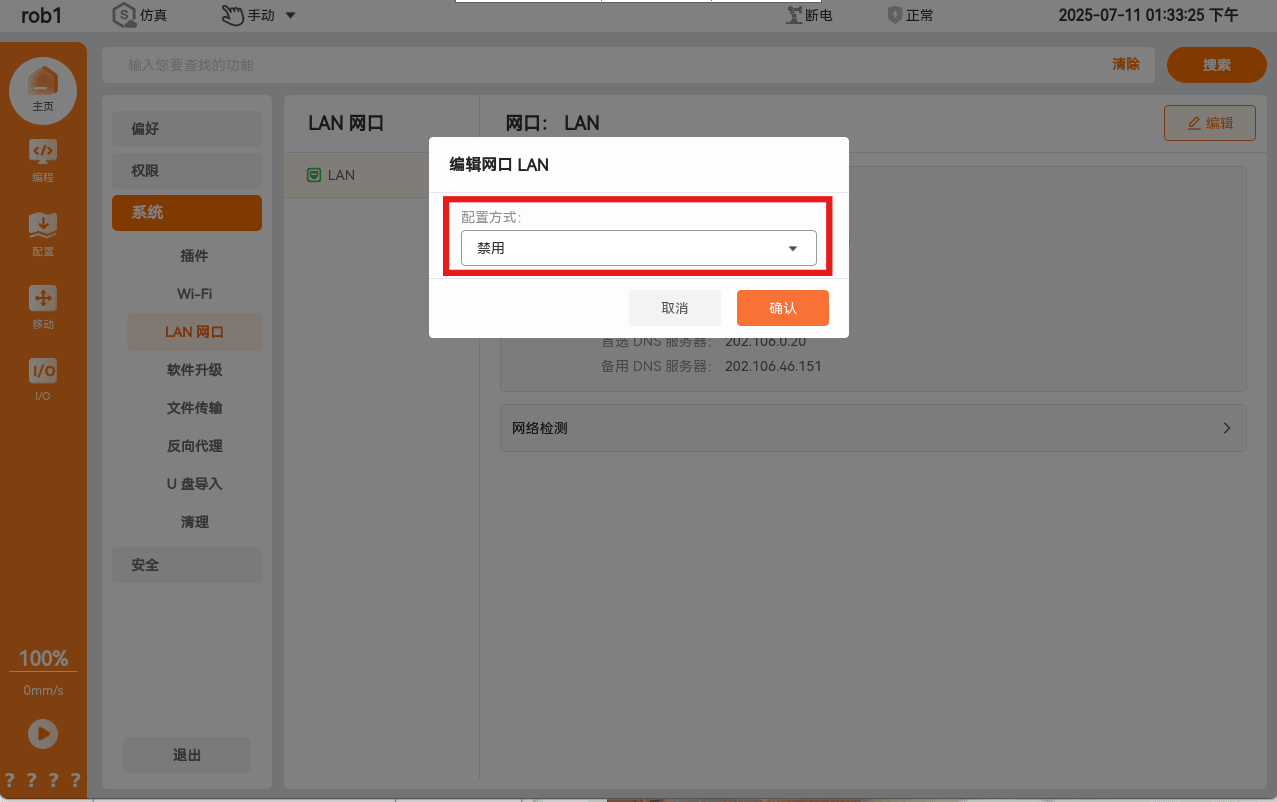Click 清除 to clear search
The width and height of the screenshot is (1277, 802).
[x=1126, y=64]
